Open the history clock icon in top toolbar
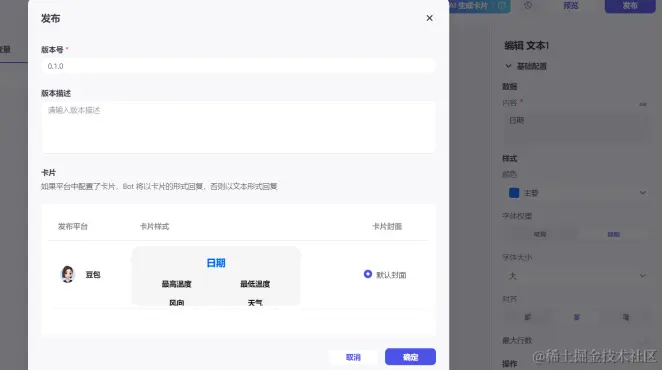The image size is (663, 370). 528,5
